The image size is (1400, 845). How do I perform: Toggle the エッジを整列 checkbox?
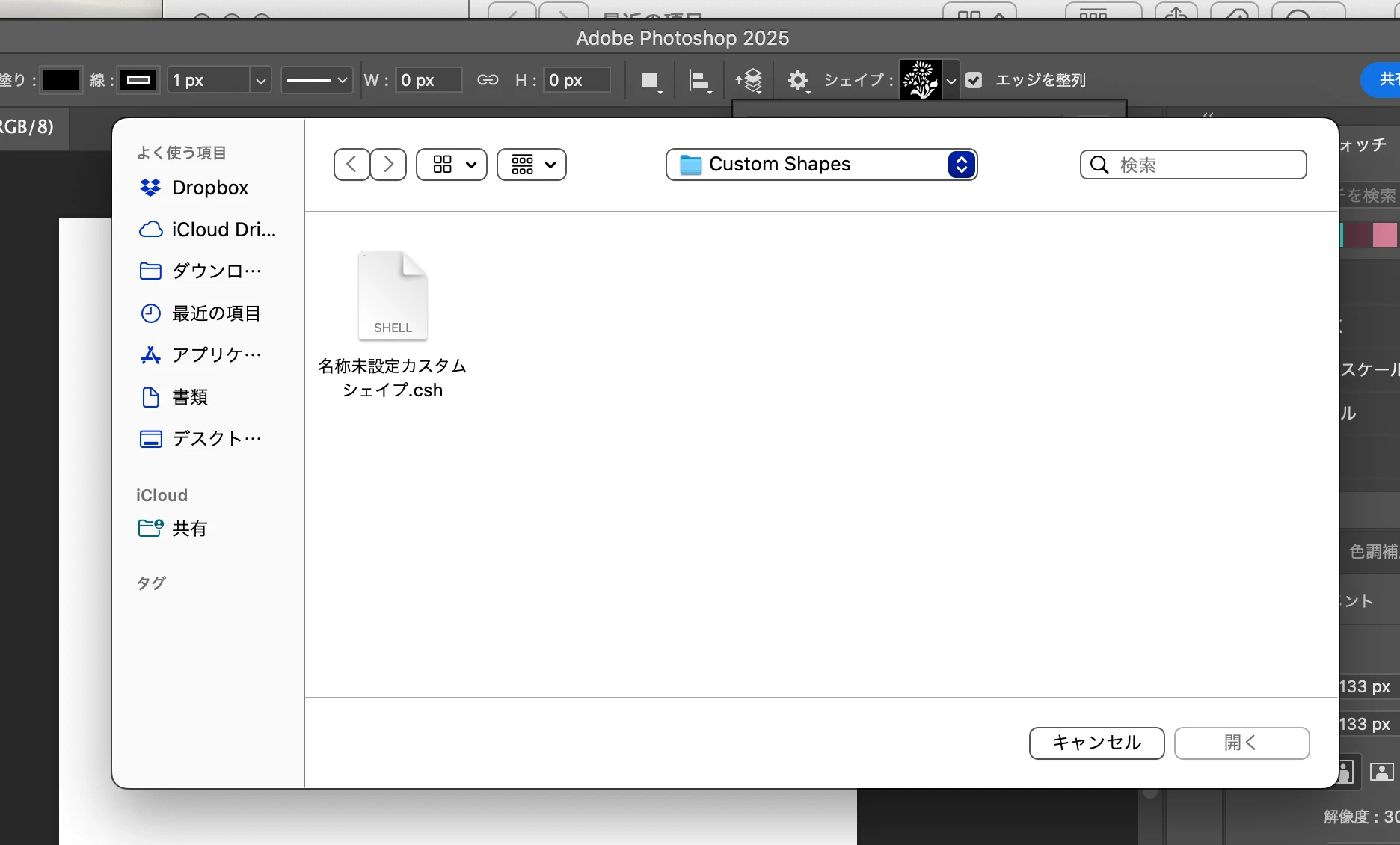[974, 80]
